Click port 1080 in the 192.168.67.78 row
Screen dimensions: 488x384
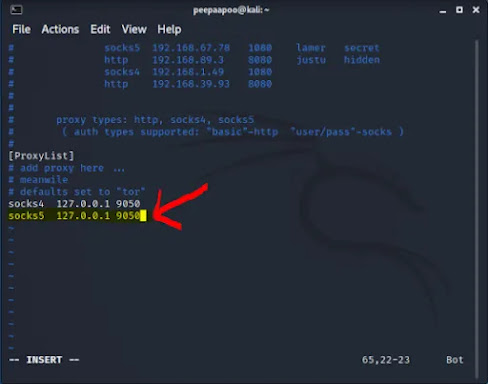click(260, 48)
